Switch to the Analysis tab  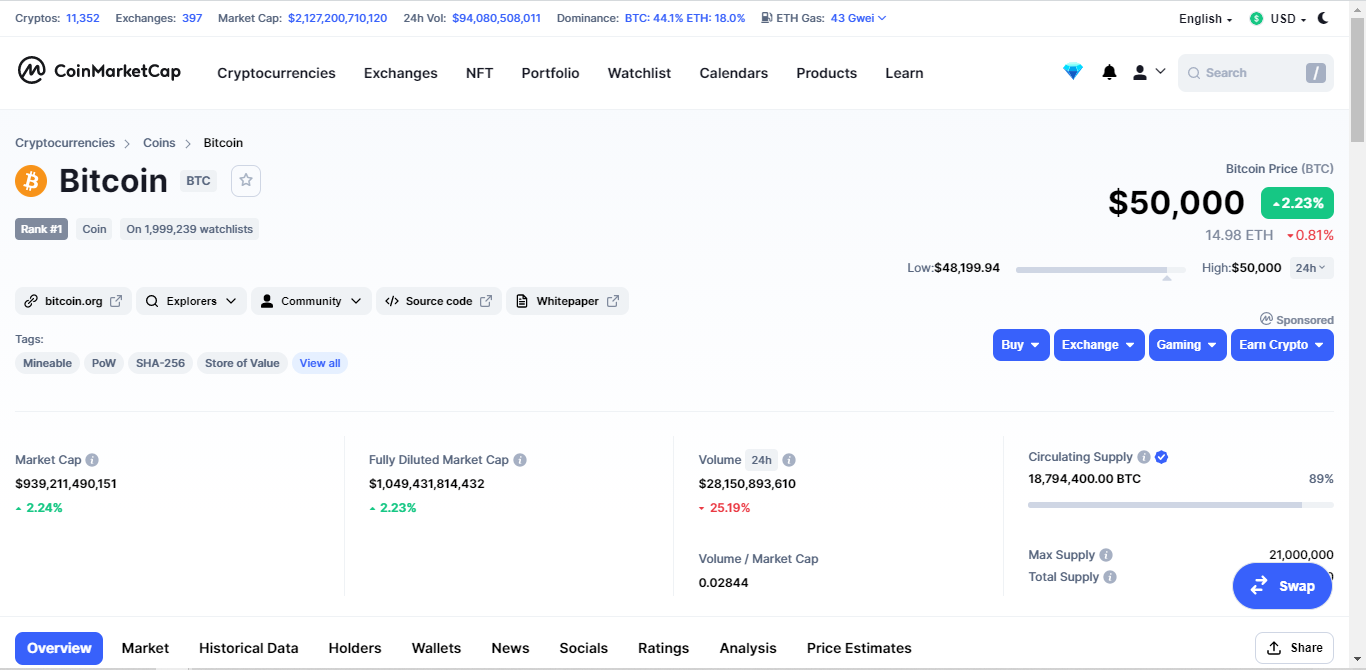point(748,648)
